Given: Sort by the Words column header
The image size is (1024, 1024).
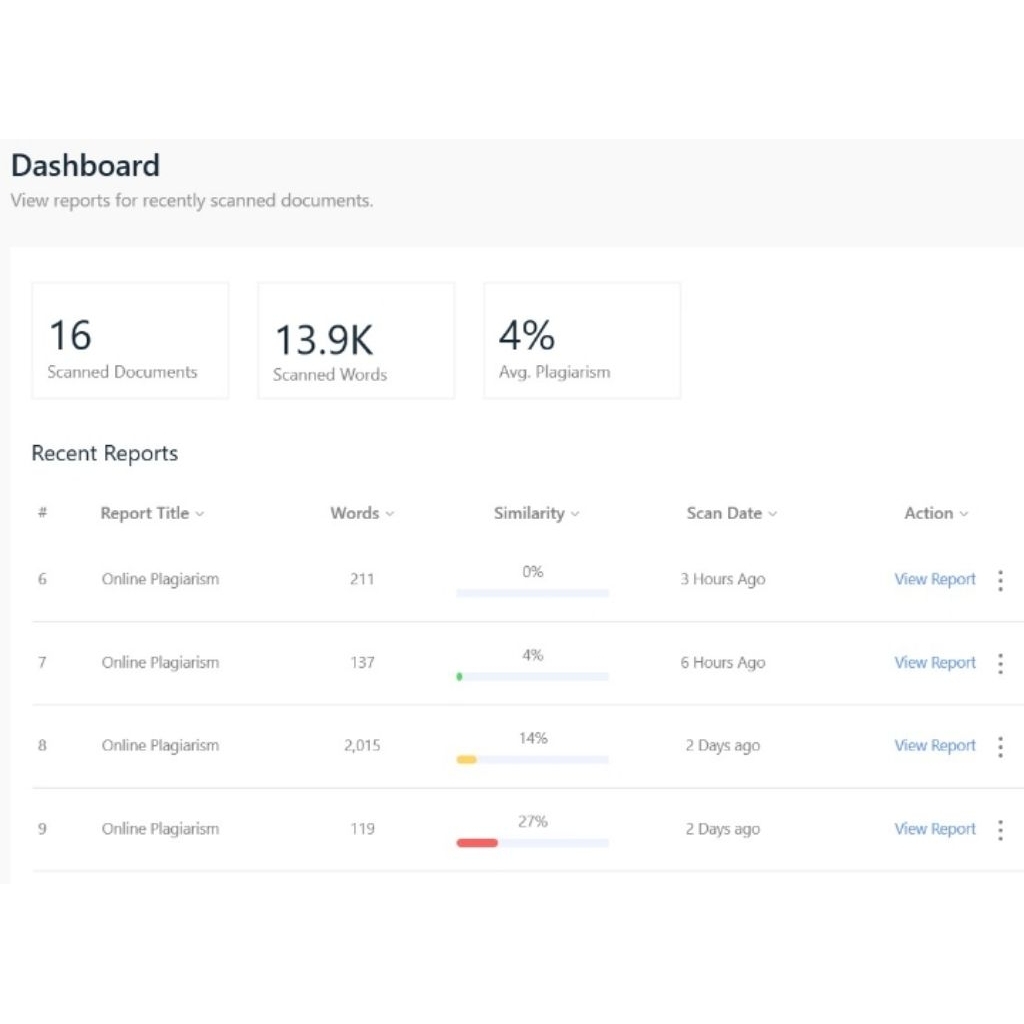Looking at the screenshot, I should coord(362,513).
